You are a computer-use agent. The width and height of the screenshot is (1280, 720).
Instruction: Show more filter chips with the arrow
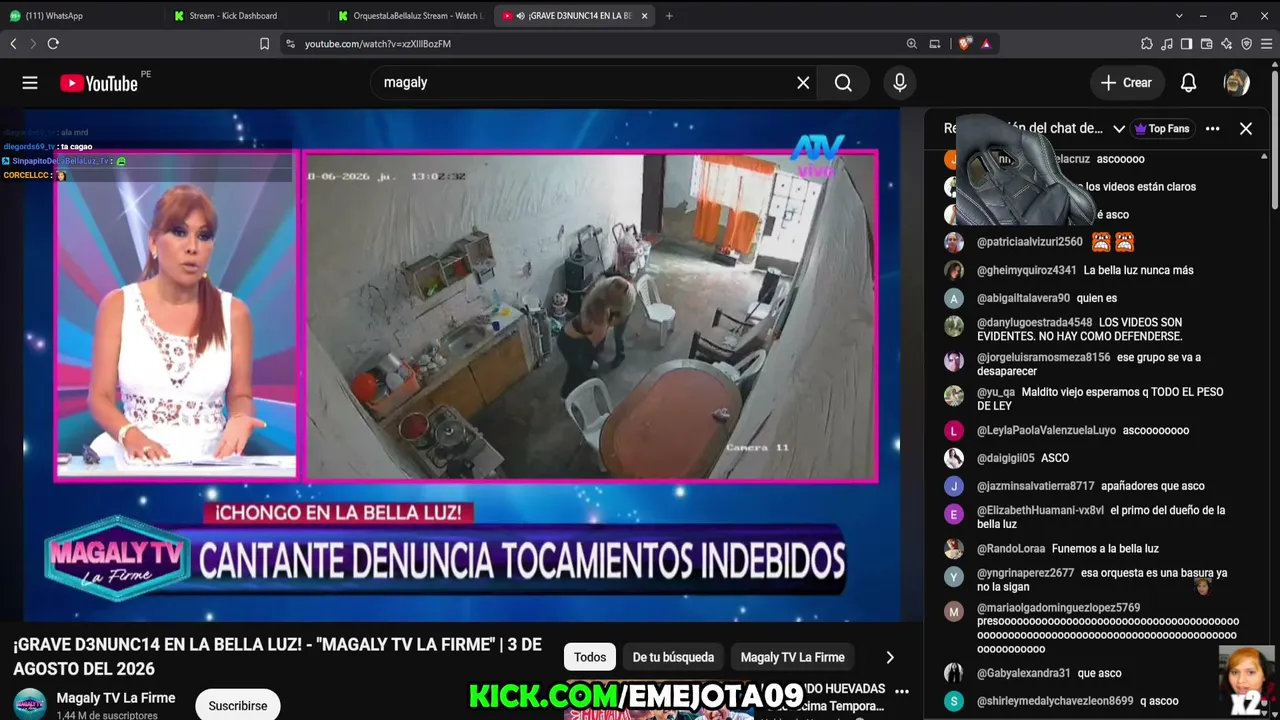click(x=890, y=657)
